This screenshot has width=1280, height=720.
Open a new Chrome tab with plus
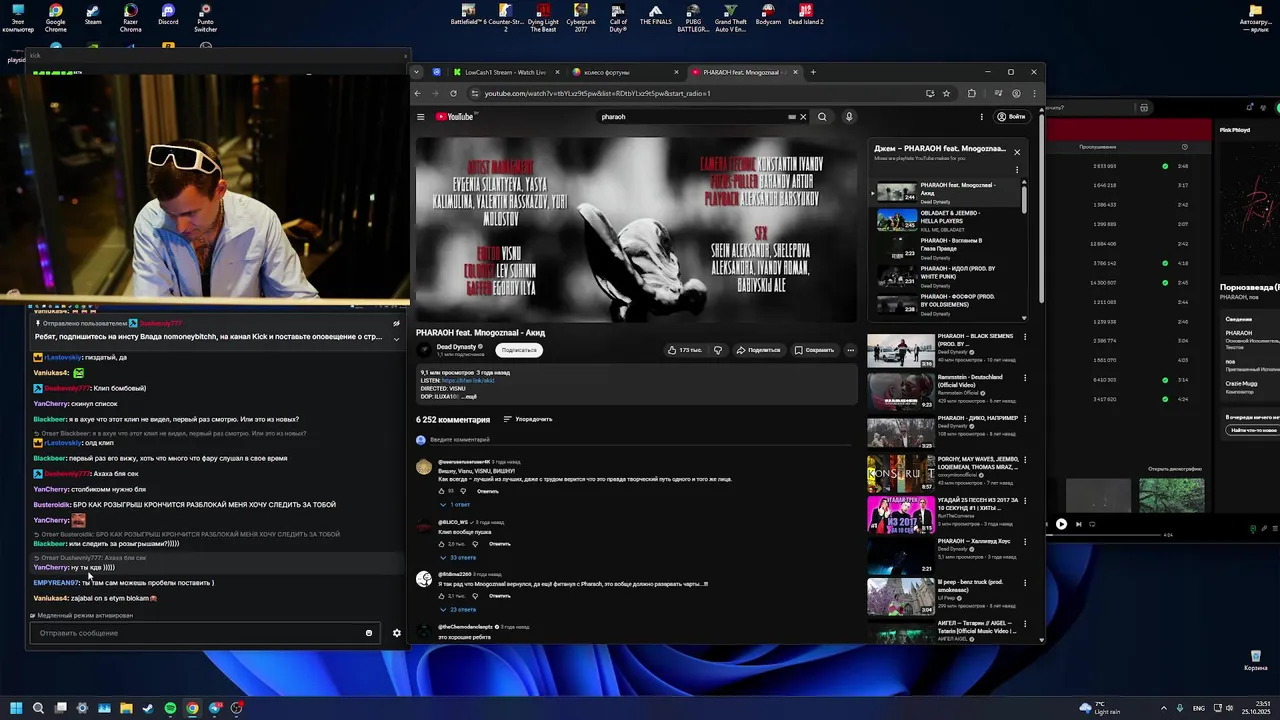click(x=813, y=72)
